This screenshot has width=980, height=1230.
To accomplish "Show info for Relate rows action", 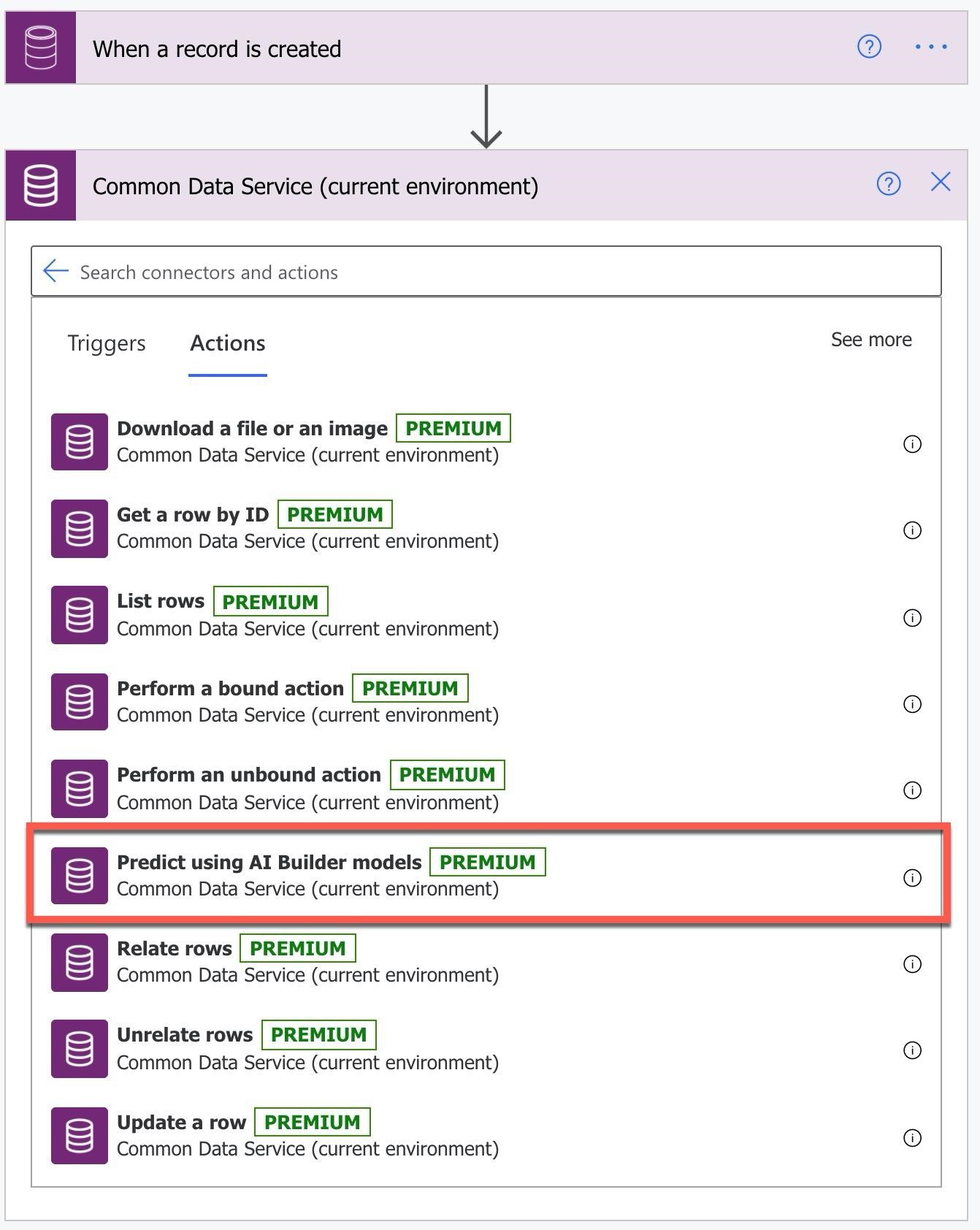I will [912, 964].
